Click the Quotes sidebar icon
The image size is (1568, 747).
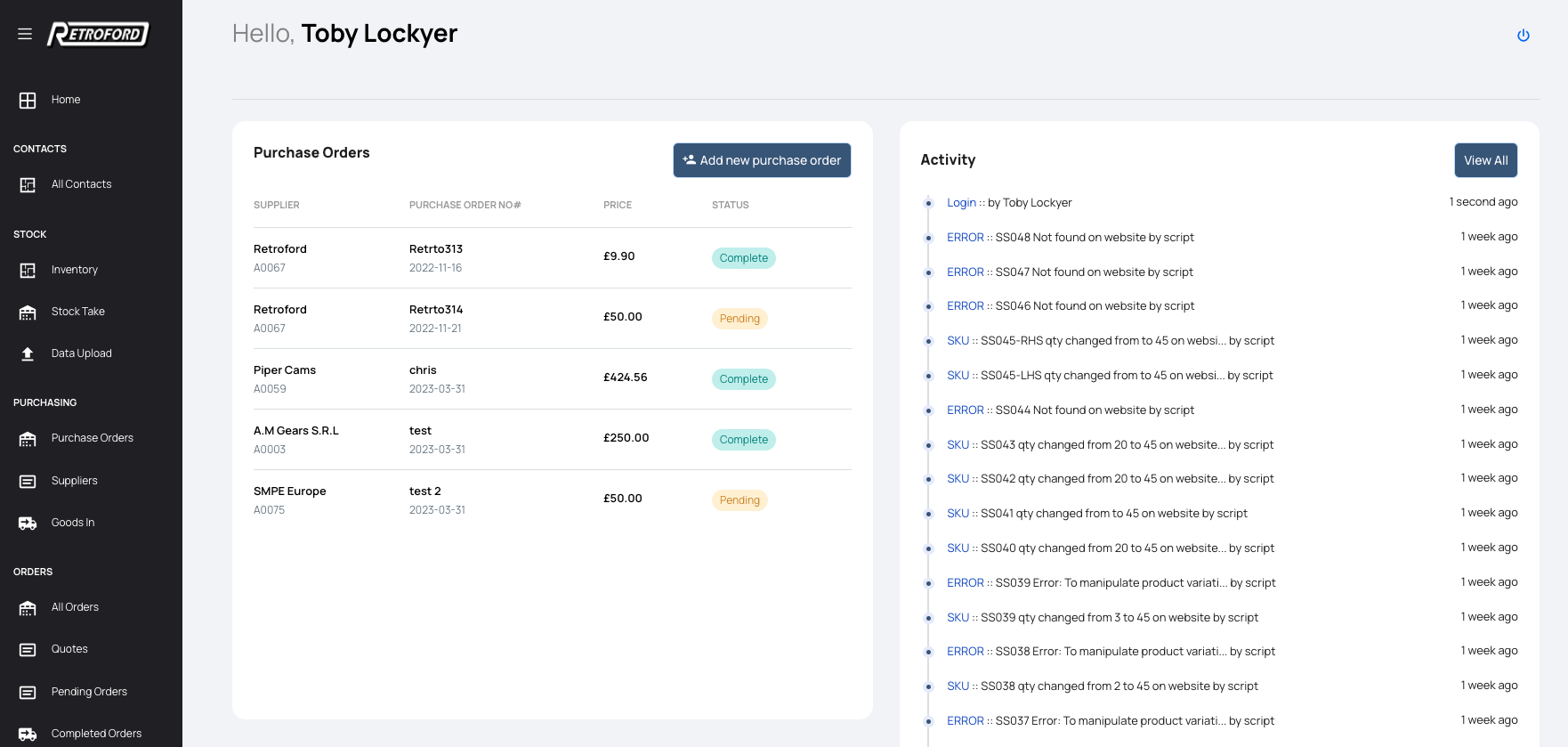click(x=28, y=650)
